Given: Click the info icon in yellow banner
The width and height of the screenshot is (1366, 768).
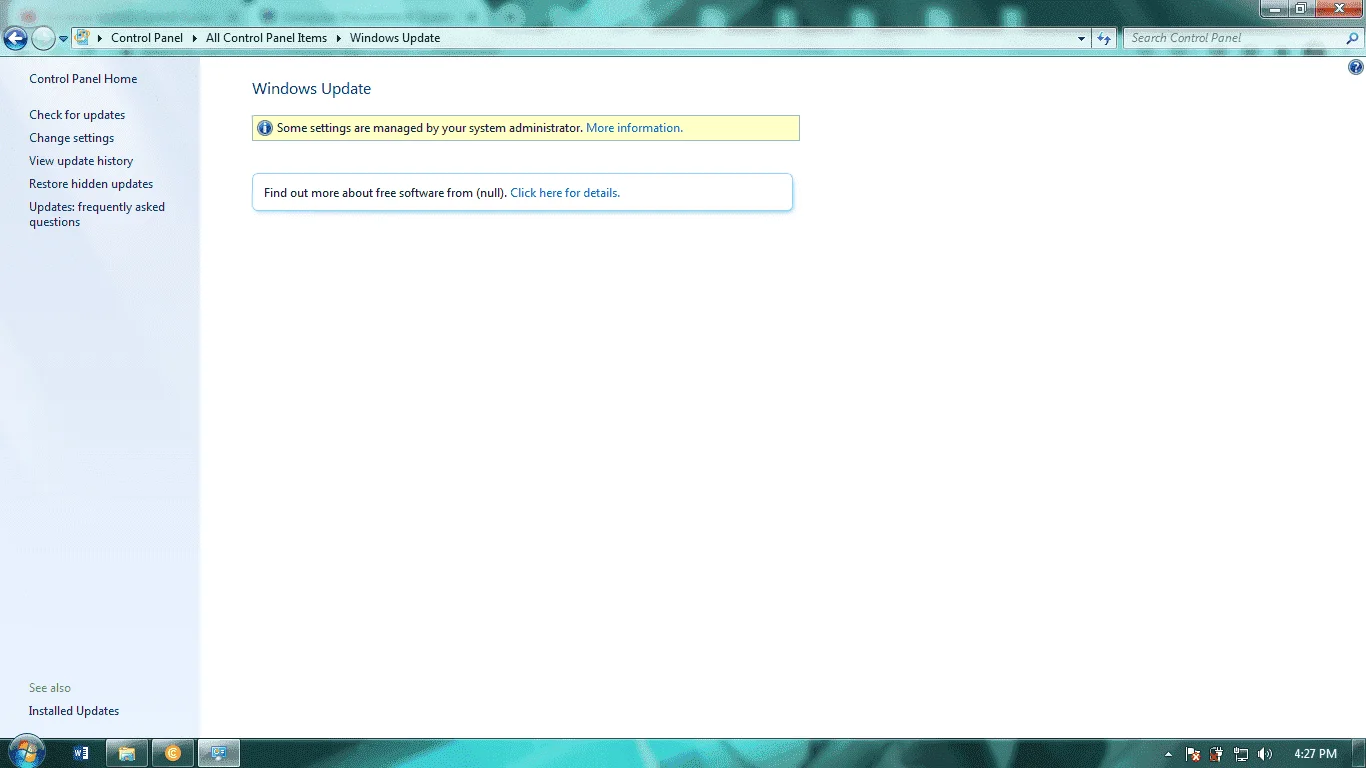Looking at the screenshot, I should coord(265,128).
